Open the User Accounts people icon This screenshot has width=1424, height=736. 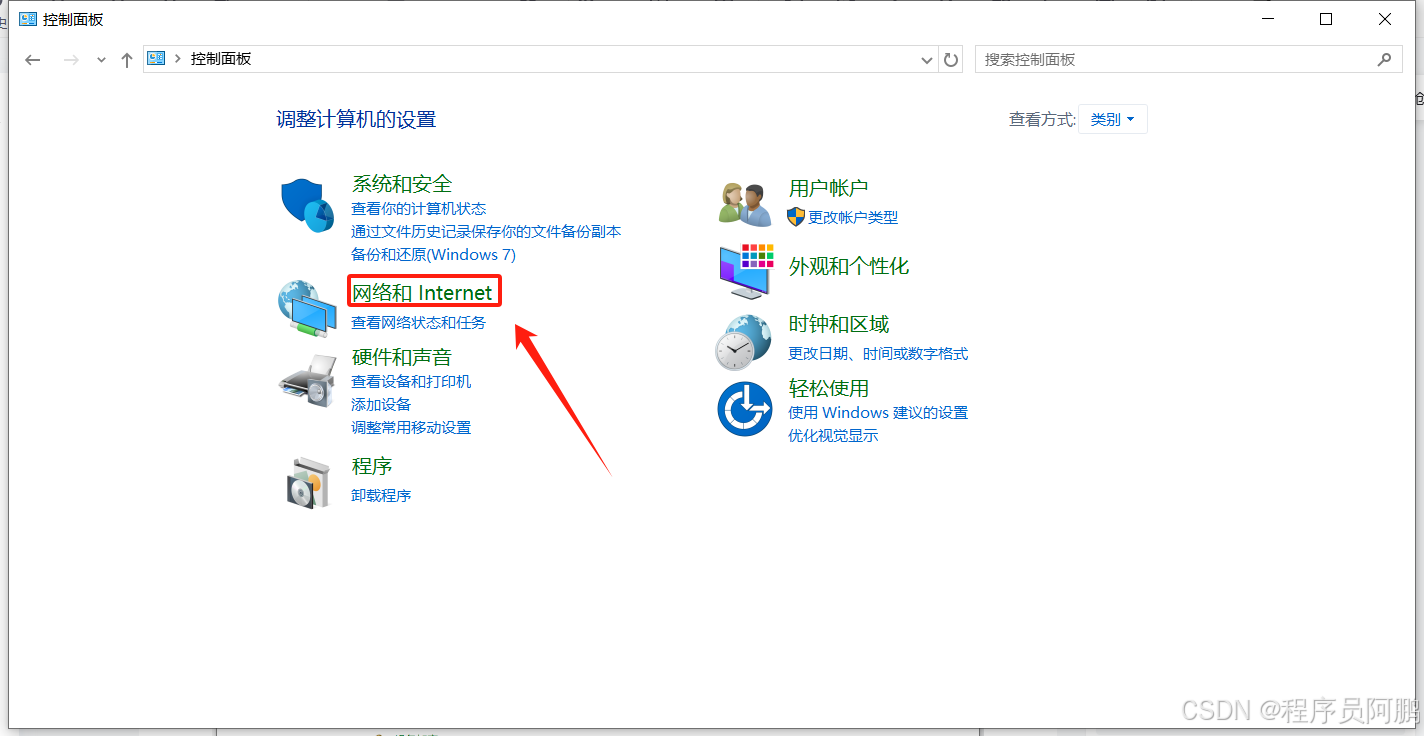745,204
